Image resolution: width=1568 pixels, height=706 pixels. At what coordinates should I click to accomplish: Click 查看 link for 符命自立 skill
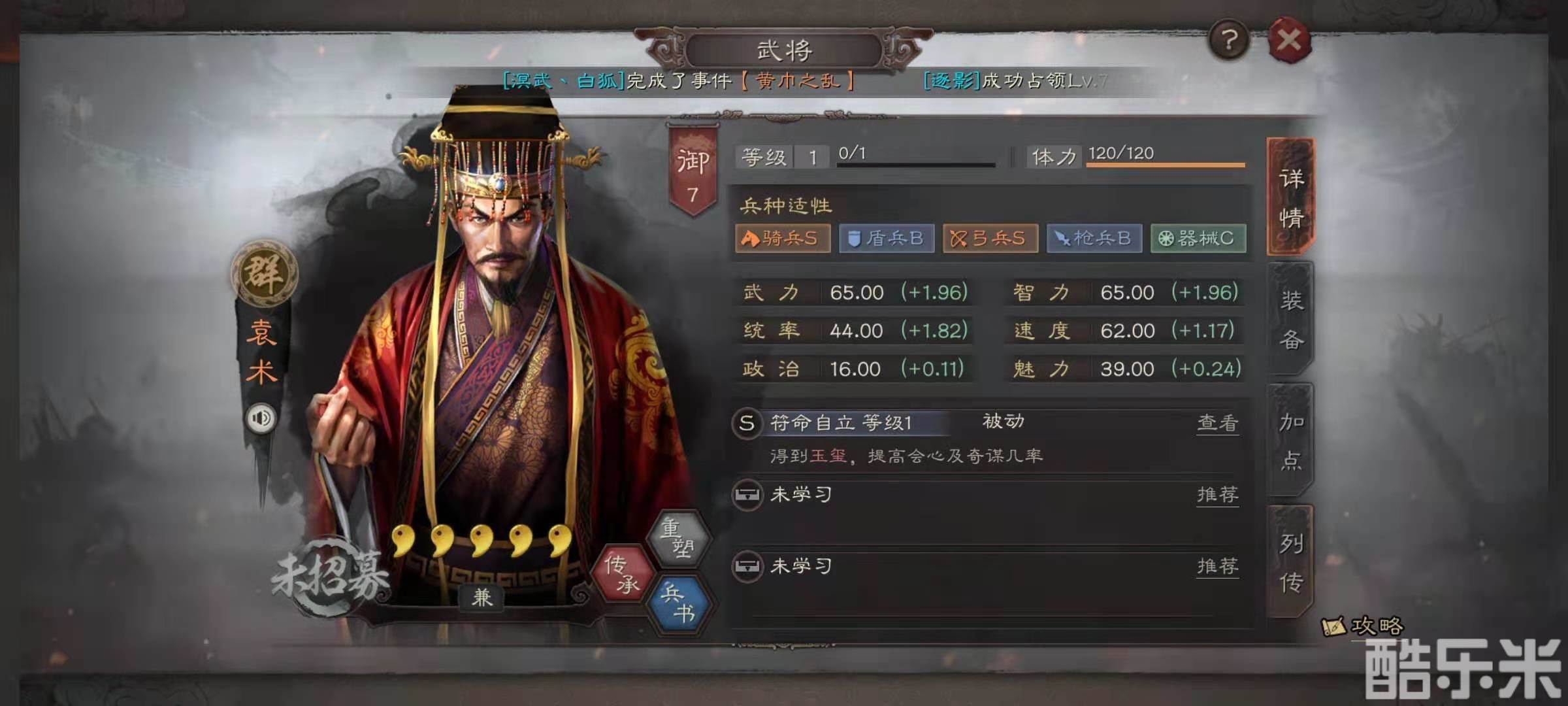(1217, 423)
